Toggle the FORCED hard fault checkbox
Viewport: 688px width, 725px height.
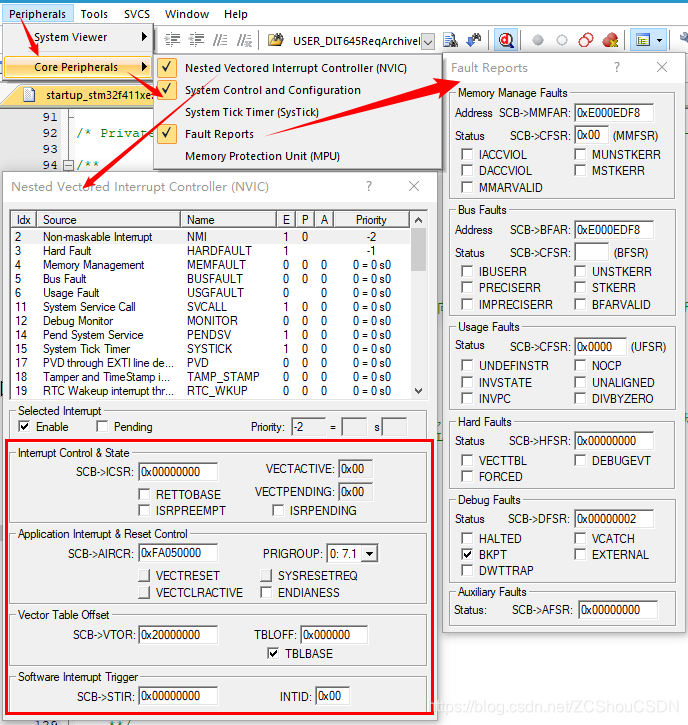[467, 477]
